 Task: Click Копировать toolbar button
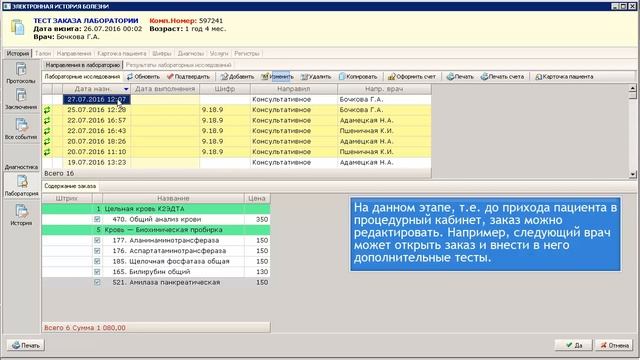[358, 77]
